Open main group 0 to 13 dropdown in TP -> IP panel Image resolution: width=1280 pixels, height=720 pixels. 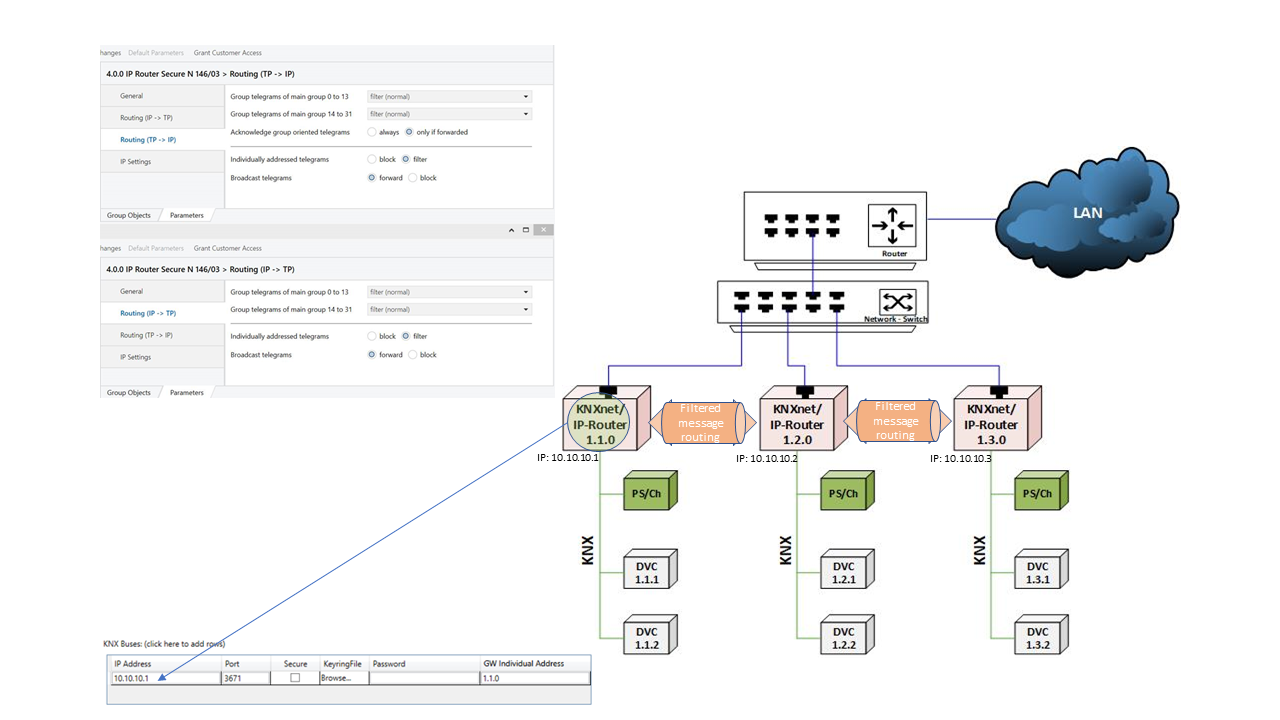(x=449, y=97)
